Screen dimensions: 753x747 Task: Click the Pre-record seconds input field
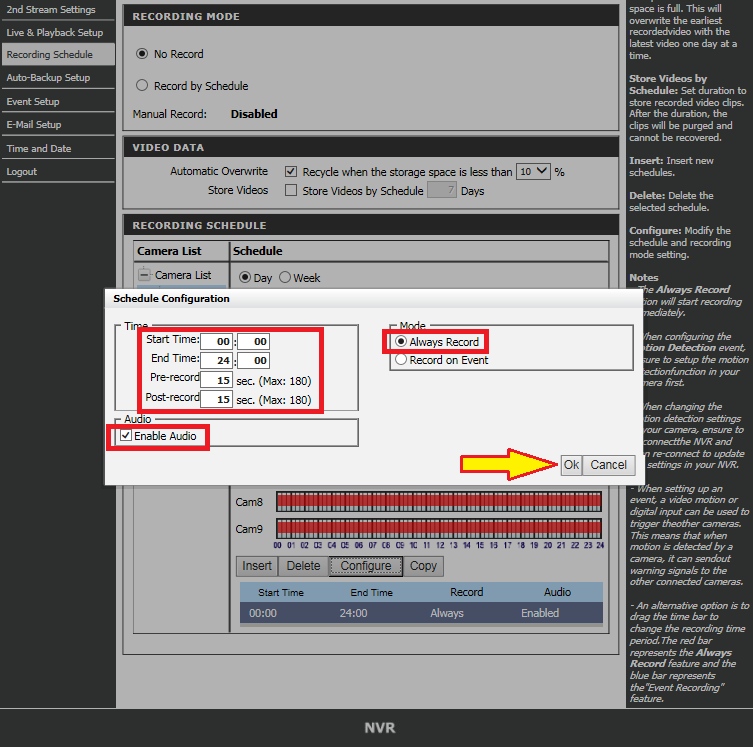coord(215,380)
